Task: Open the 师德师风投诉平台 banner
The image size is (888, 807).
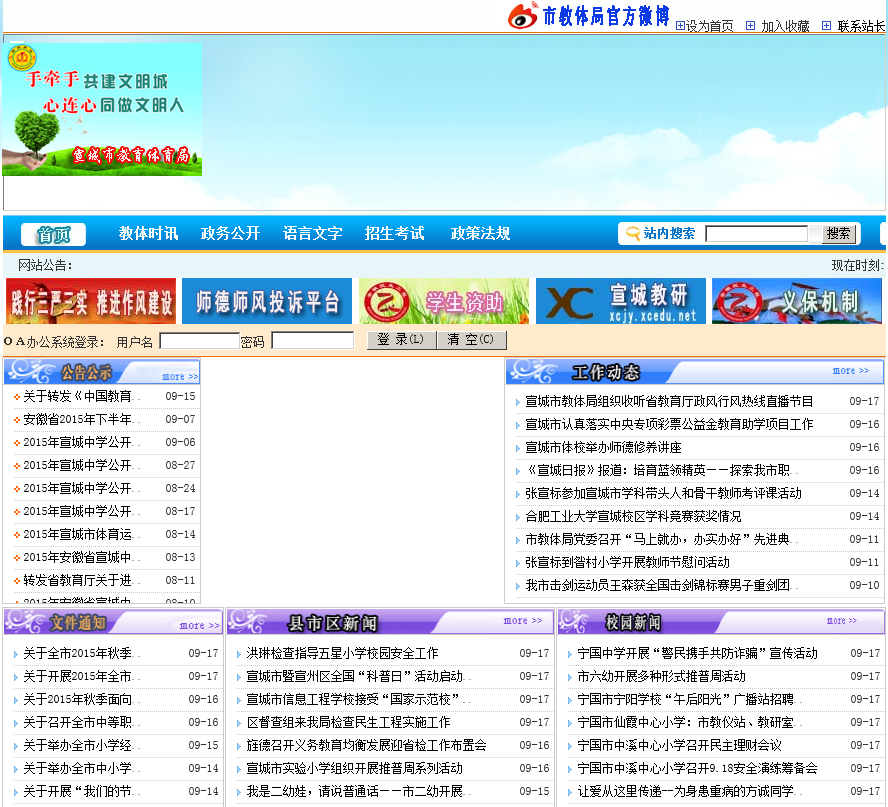Action: (x=267, y=301)
